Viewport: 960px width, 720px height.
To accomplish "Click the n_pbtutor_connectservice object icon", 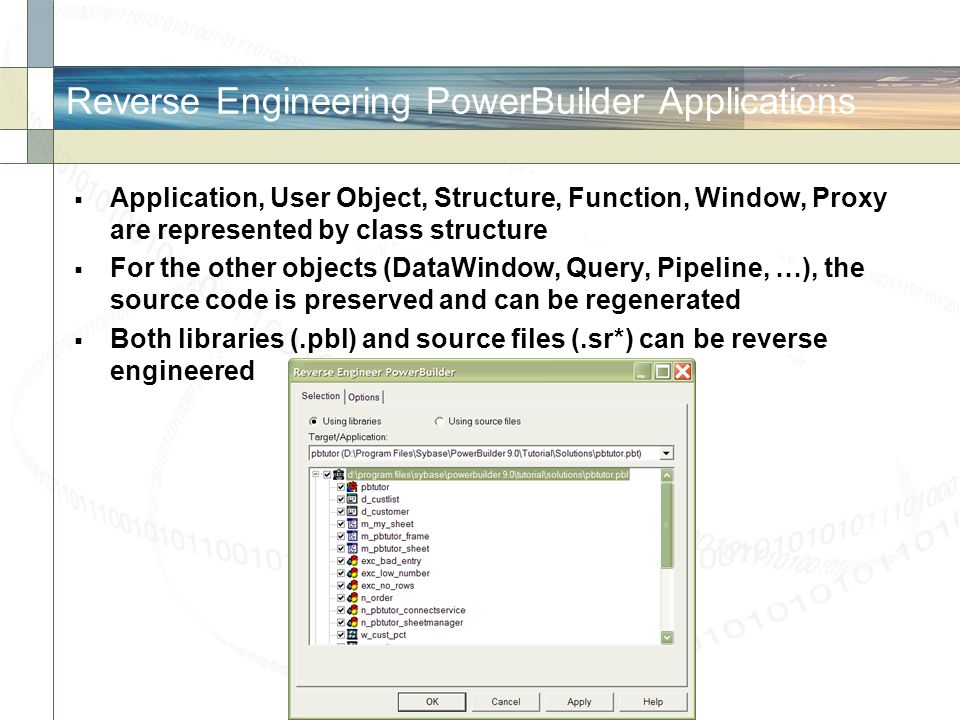I will pyautogui.click(x=352, y=610).
